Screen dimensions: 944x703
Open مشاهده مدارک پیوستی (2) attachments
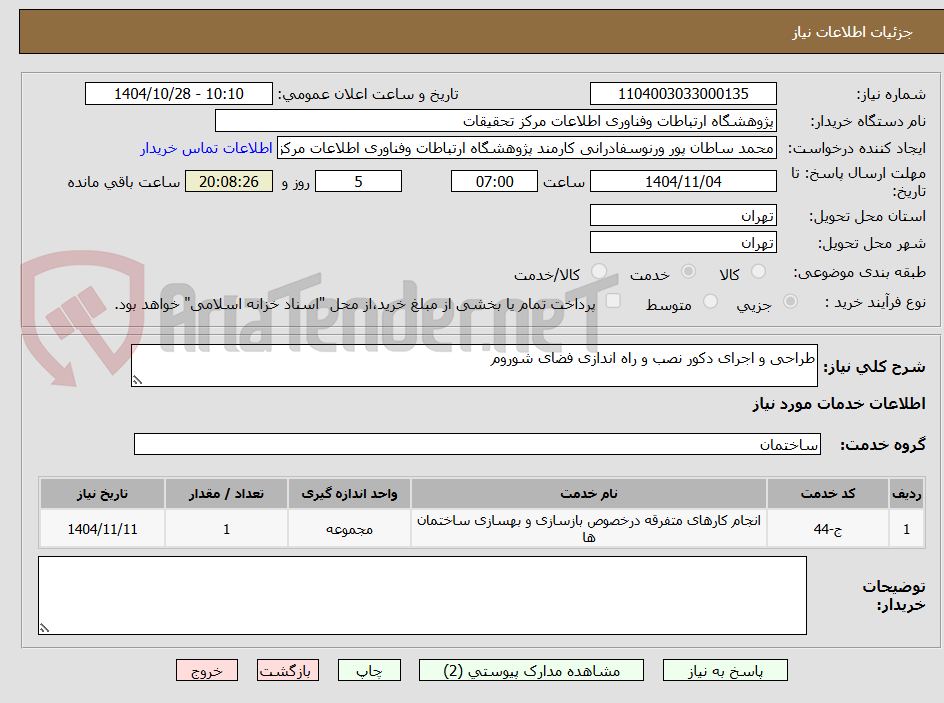(532, 670)
